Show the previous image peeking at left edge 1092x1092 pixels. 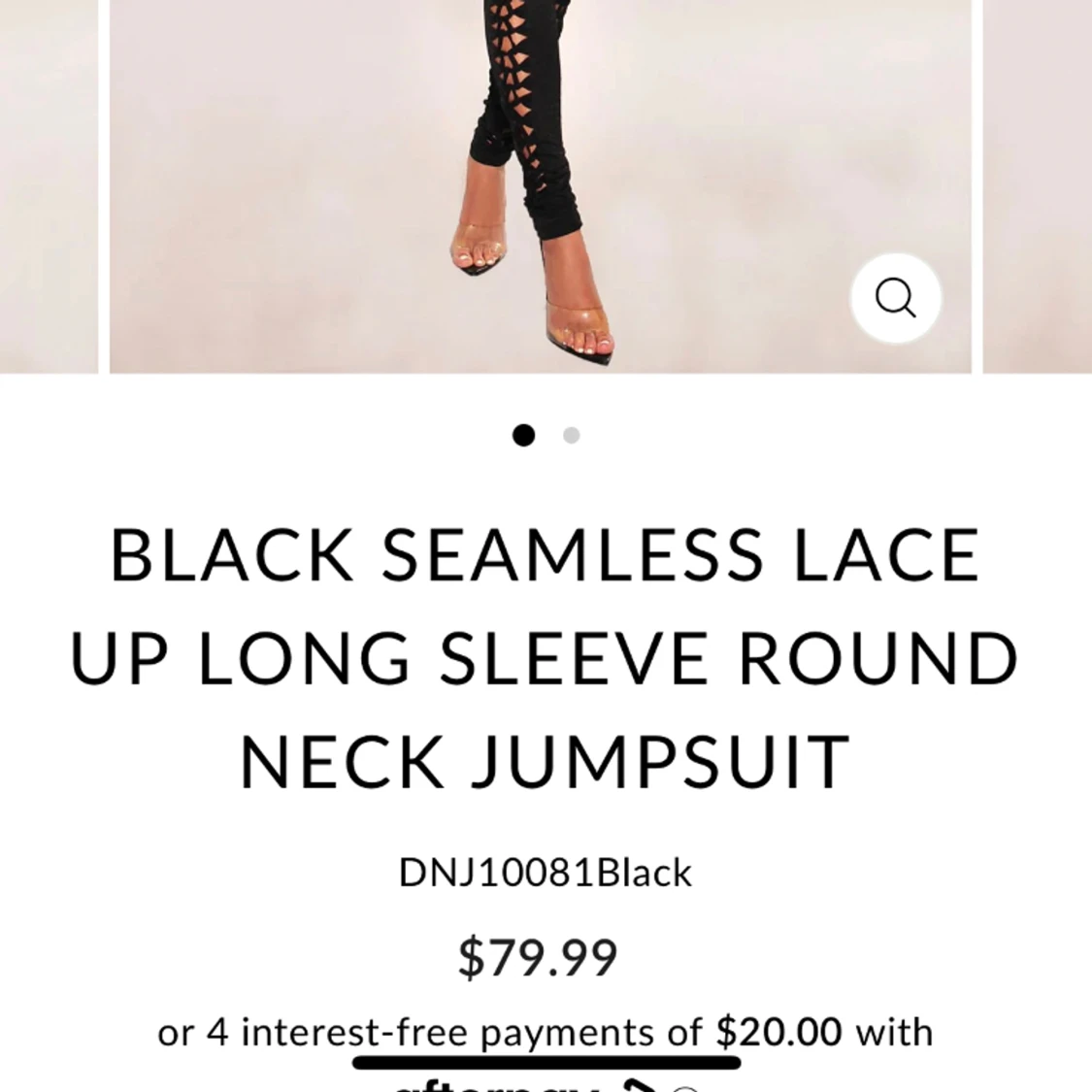coord(49,186)
